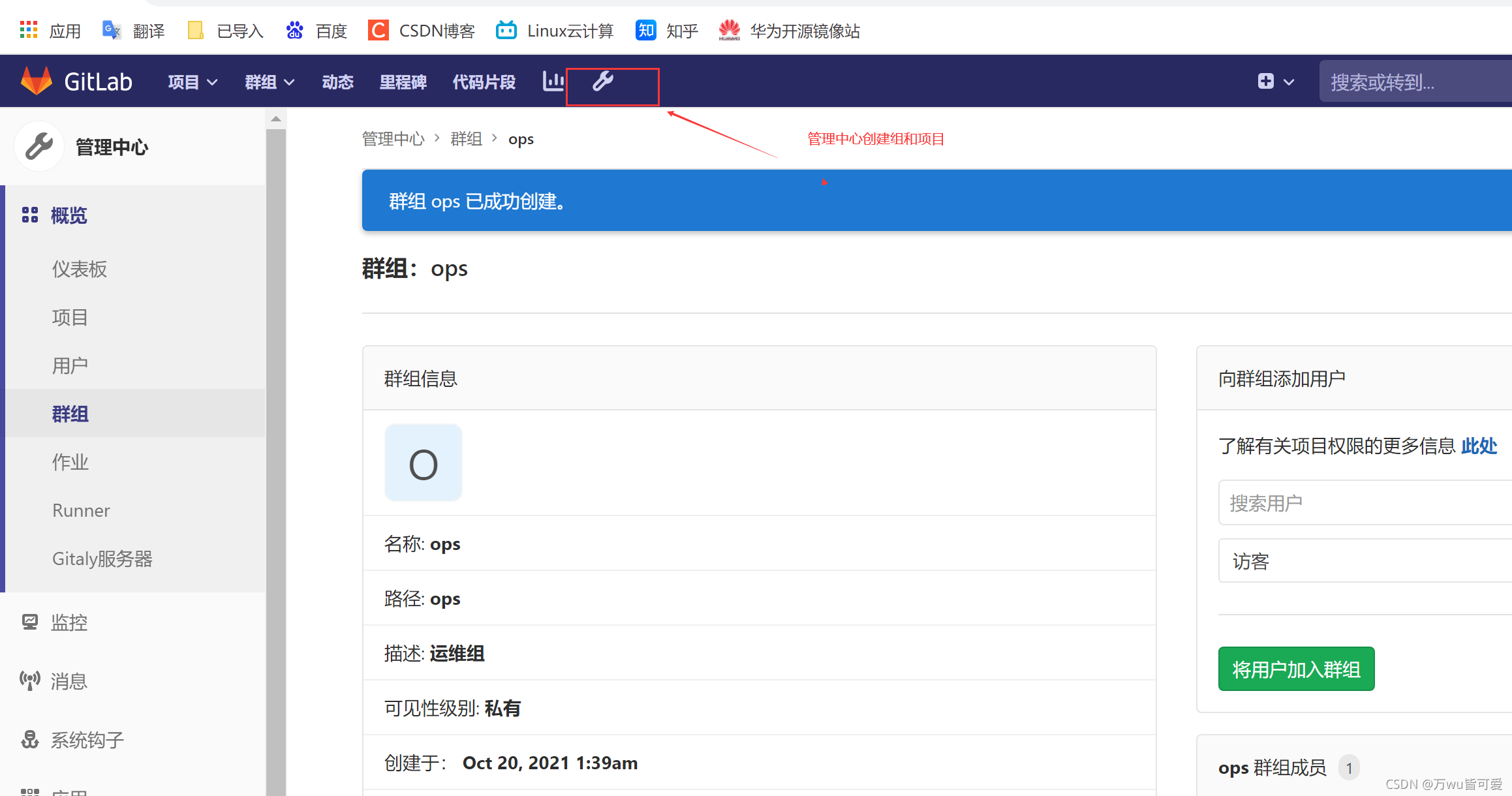1512x796 pixels.
Task: Click the 此处 permissions link
Action: [1479, 446]
